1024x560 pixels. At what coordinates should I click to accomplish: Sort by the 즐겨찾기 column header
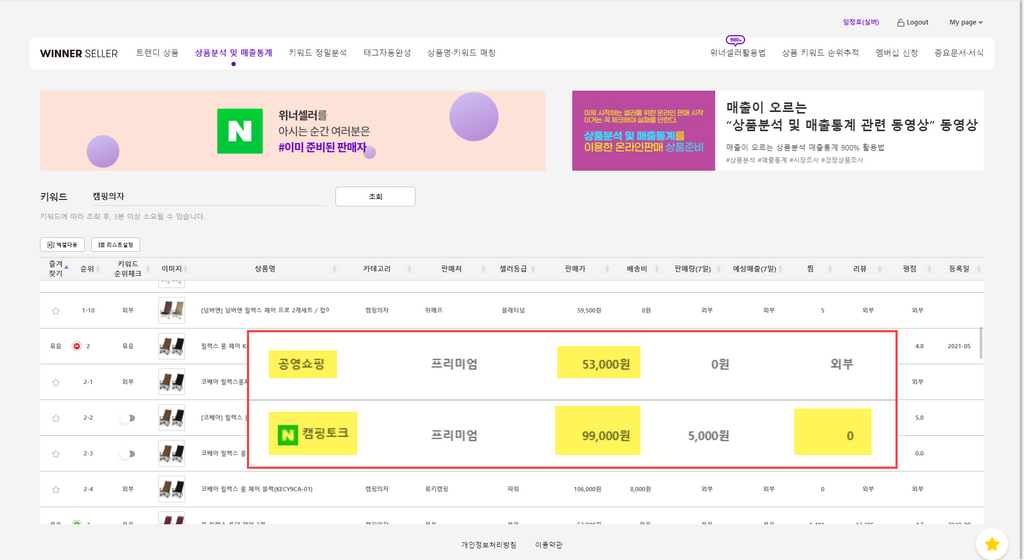pos(56,269)
